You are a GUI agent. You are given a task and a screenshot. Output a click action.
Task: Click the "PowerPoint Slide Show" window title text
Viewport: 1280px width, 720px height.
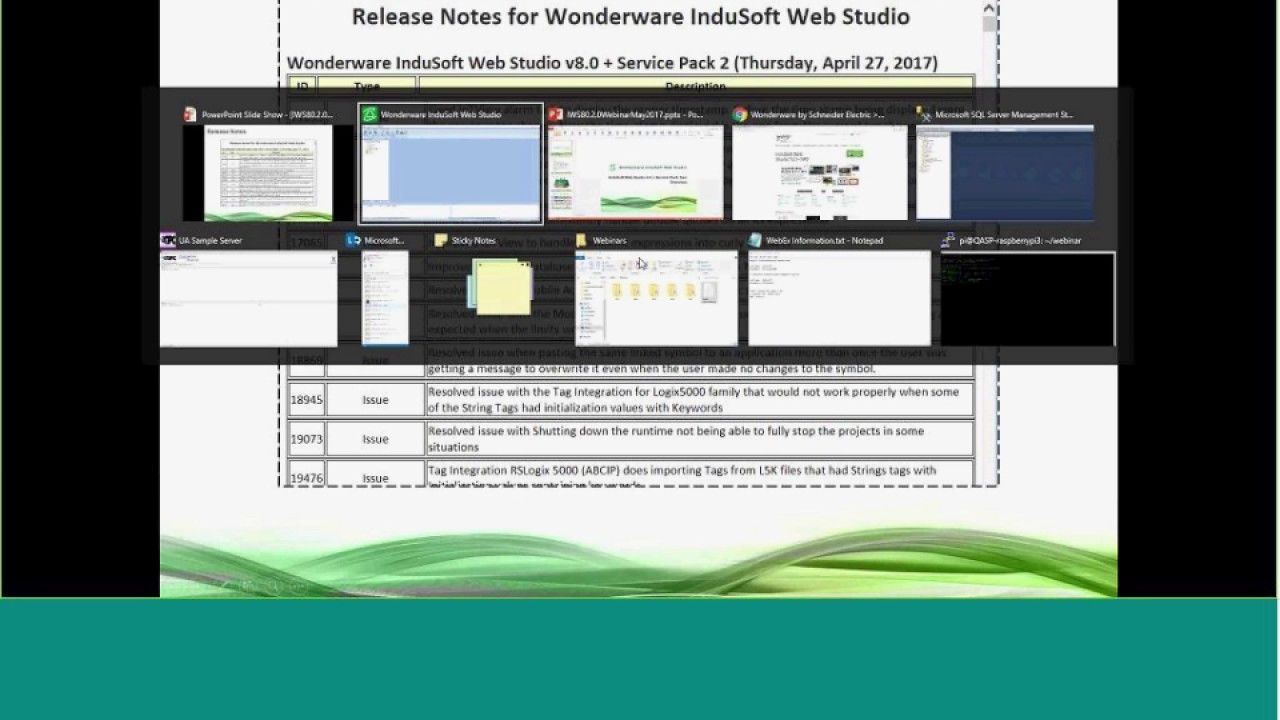267,115
